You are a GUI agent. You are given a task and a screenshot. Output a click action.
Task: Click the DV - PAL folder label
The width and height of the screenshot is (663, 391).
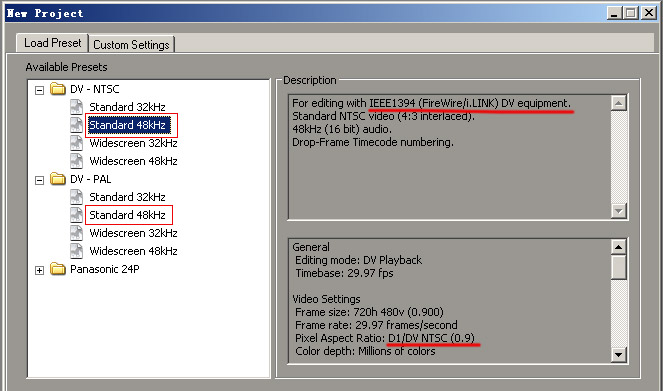[90, 179]
